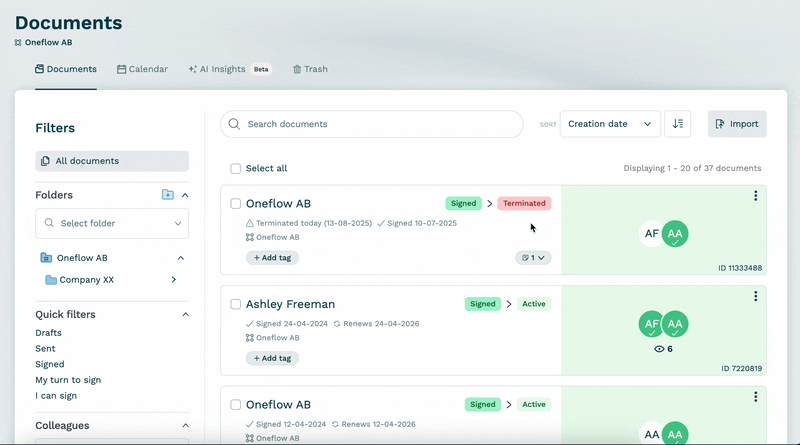Check the terminated Oneflow AB document checkbox
Screen dimensions: 800x445
tap(235, 204)
